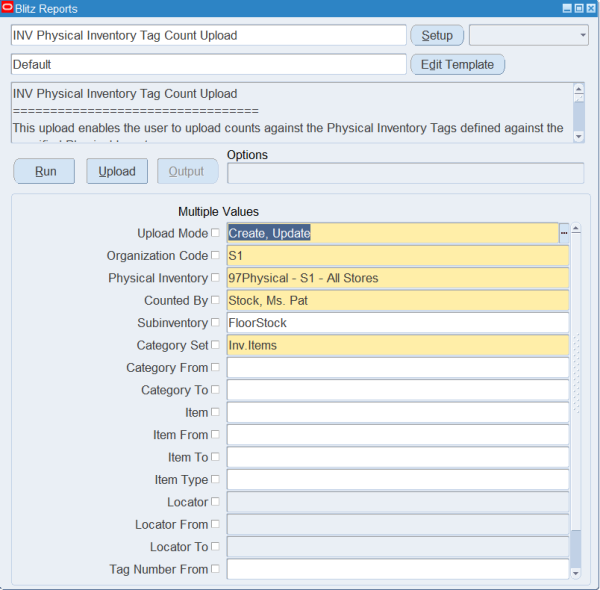Click the Locator To field
This screenshot has width=600, height=590.
(398, 546)
